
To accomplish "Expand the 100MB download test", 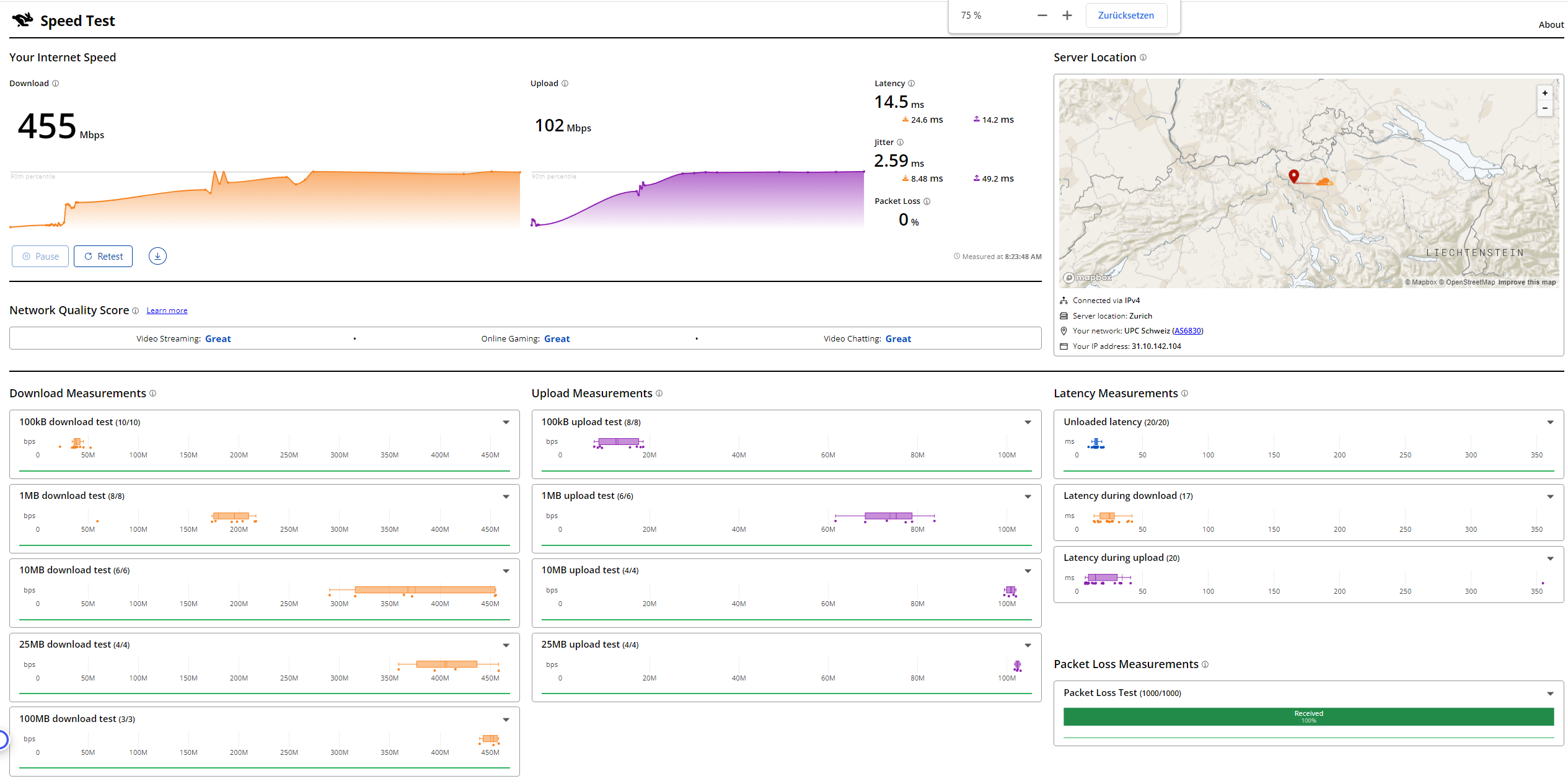I will click(x=506, y=720).
